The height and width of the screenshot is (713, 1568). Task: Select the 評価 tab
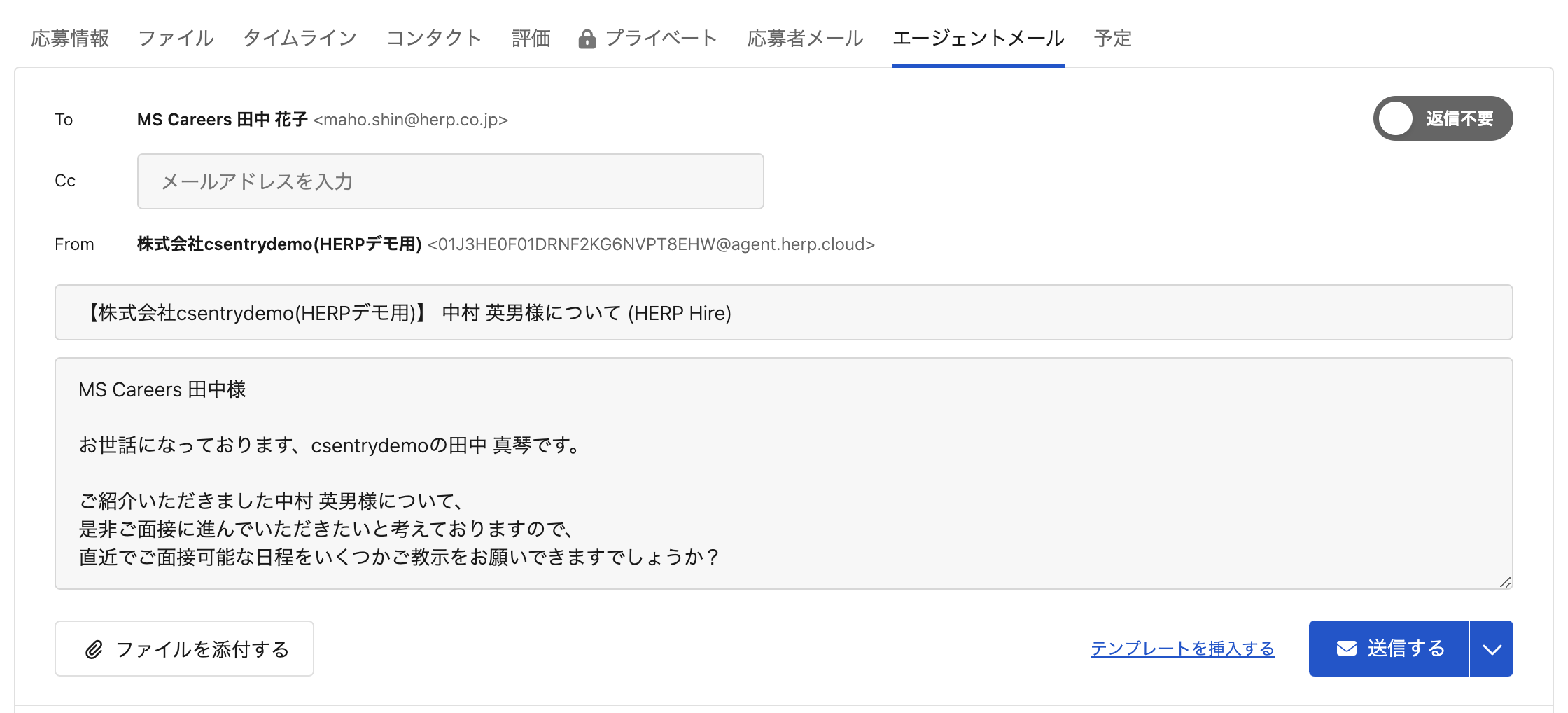coord(531,38)
